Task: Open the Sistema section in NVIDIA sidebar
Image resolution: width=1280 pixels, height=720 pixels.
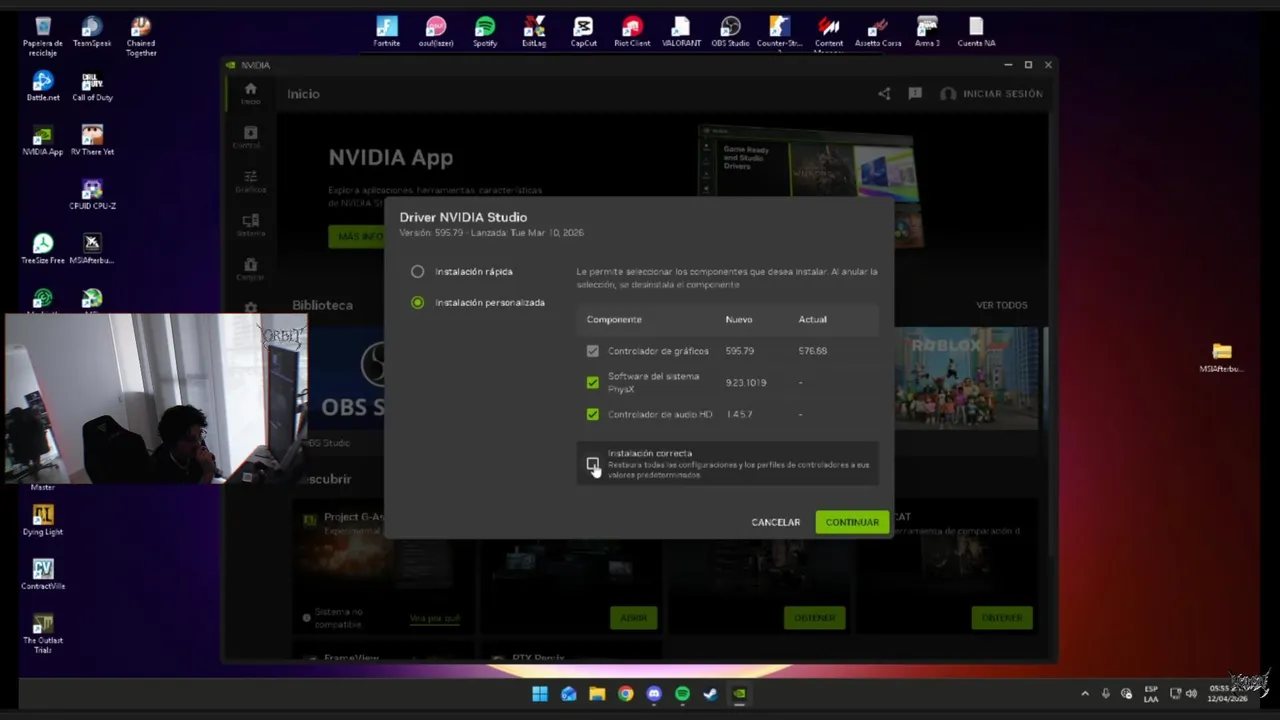Action: coord(250,225)
